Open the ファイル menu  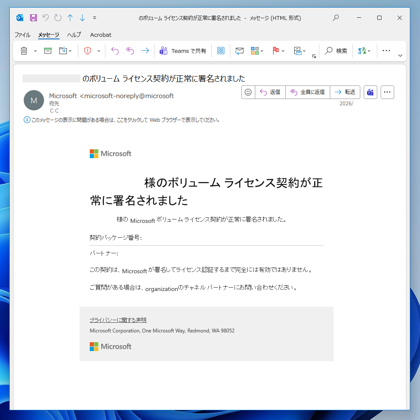pyautogui.click(x=22, y=35)
